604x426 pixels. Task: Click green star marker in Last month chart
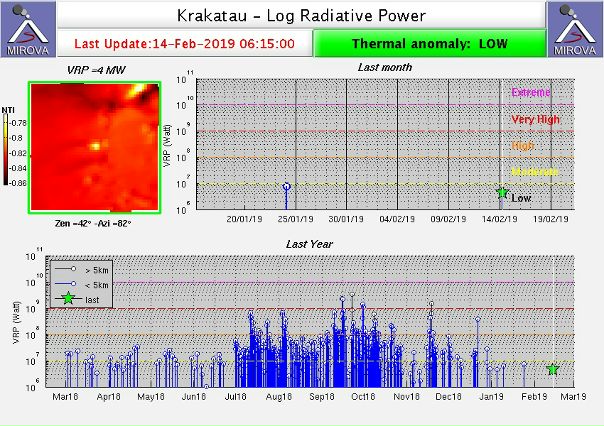[502, 193]
